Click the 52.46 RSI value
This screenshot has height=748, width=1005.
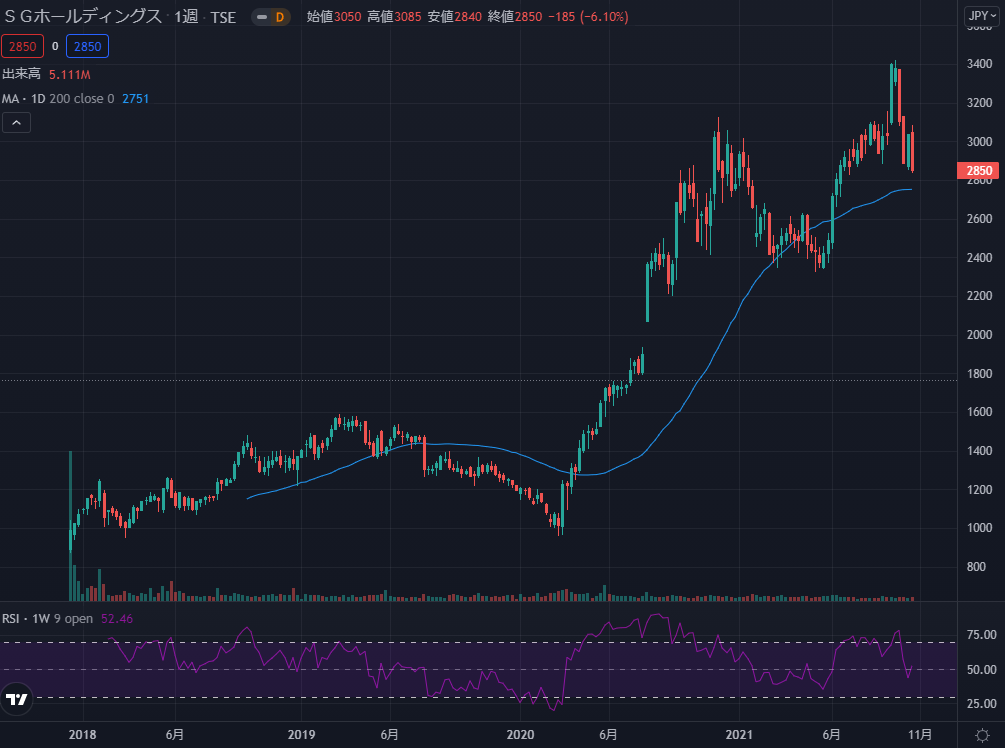pyautogui.click(x=117, y=619)
